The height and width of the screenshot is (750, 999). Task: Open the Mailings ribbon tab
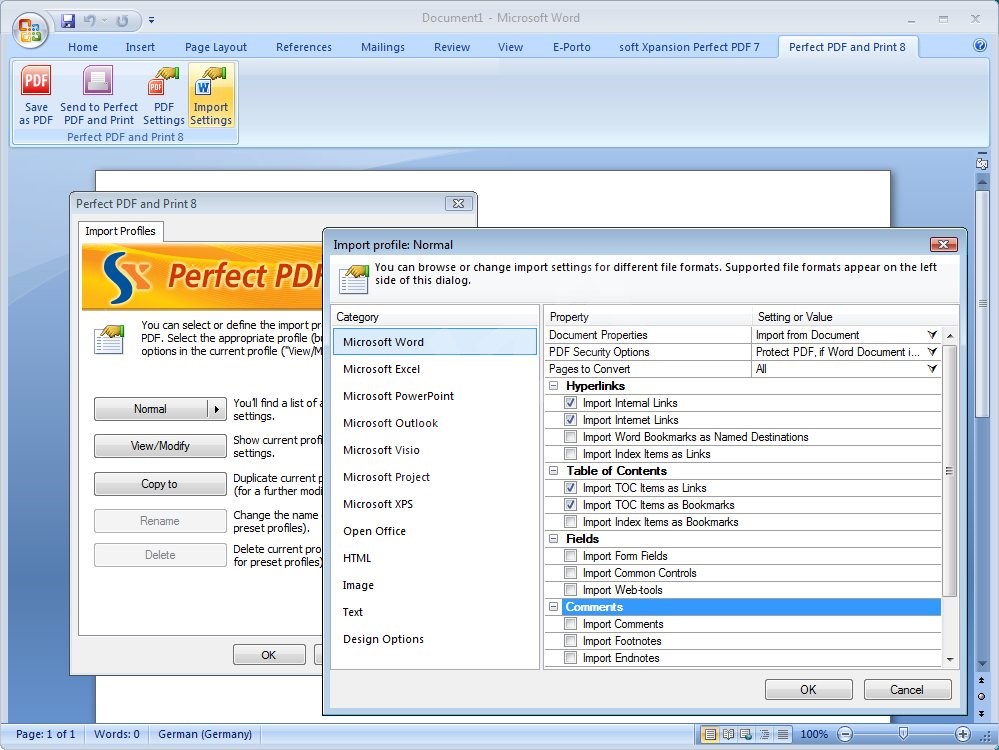click(382, 47)
